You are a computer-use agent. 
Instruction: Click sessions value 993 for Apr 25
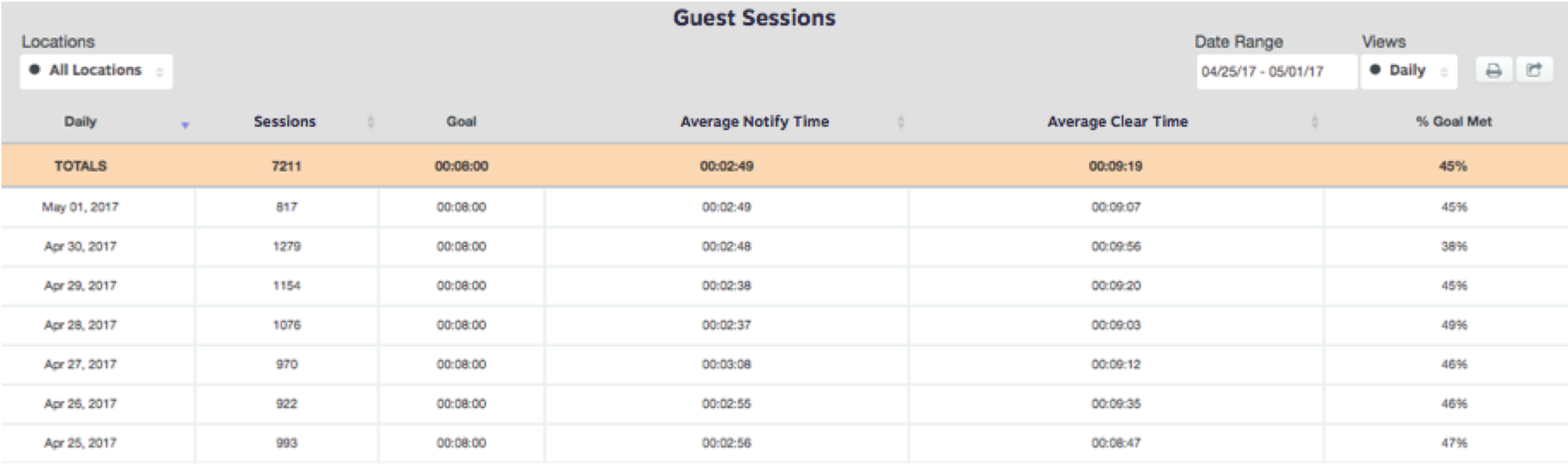coord(287,443)
